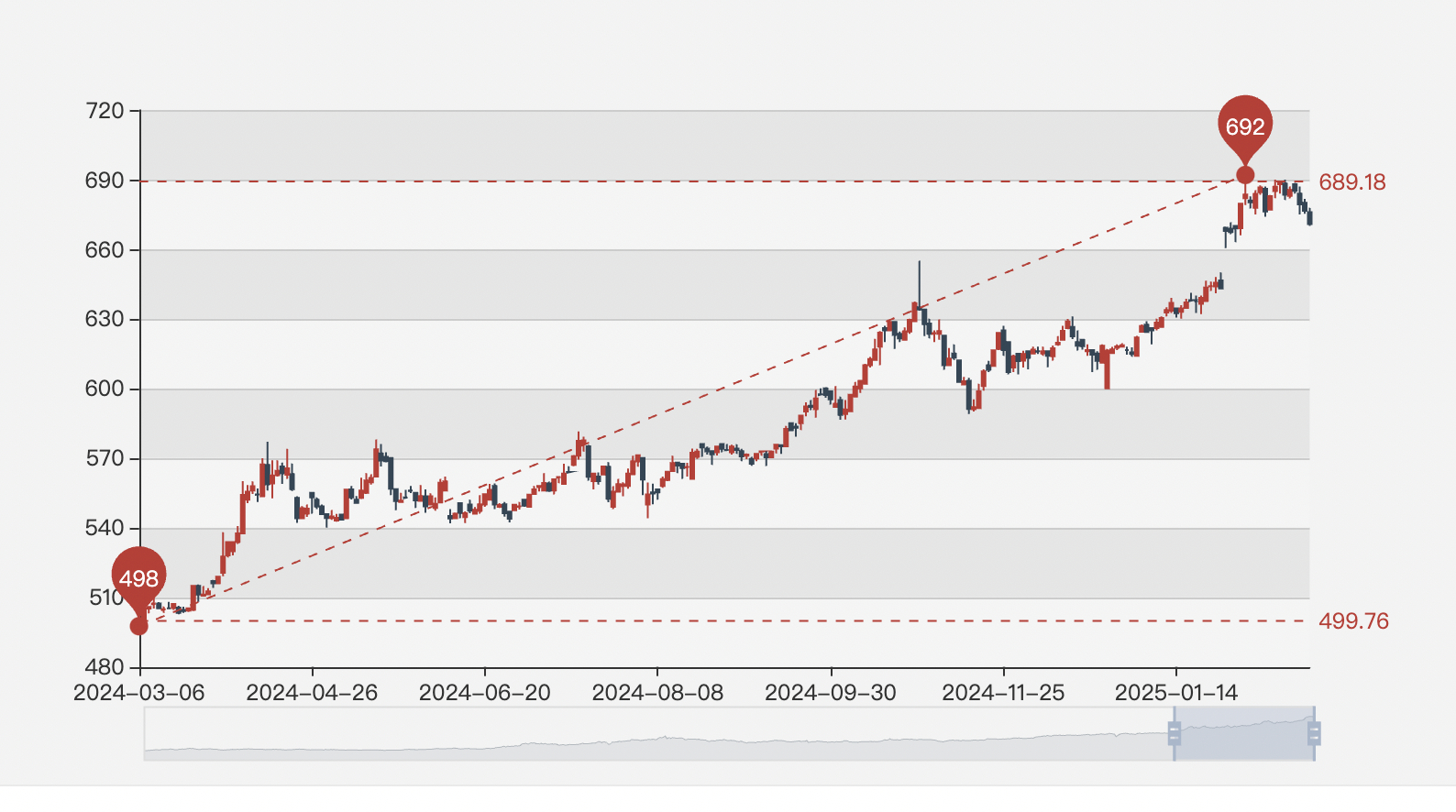
Task: Click the 2024-11-25 date axis label
Action: pos(1003,693)
